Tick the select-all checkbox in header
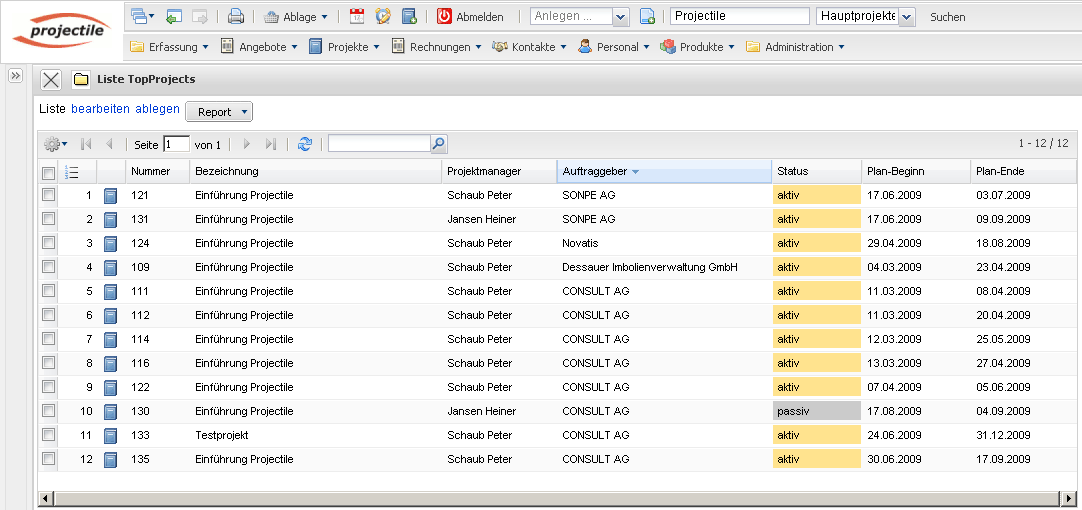The width and height of the screenshot is (1082, 510). (48, 172)
